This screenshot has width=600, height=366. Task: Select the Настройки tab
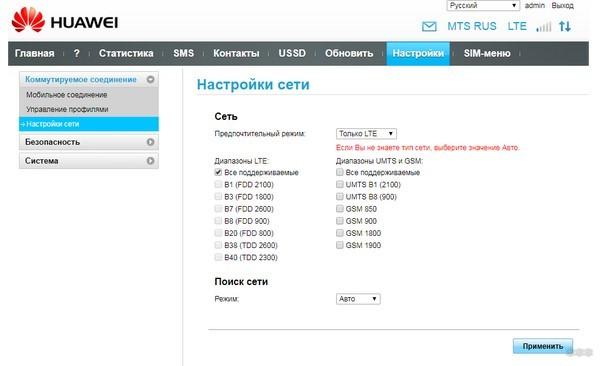tap(418, 53)
